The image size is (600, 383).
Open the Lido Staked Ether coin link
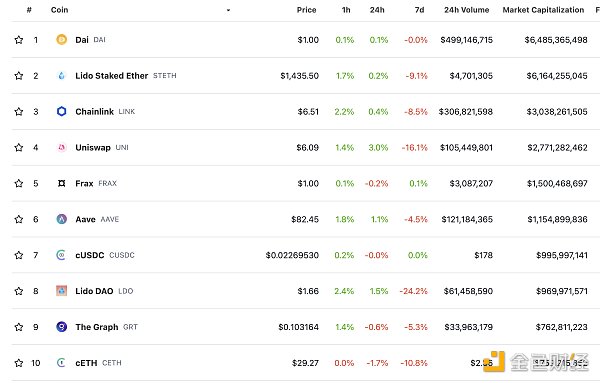tap(111, 76)
